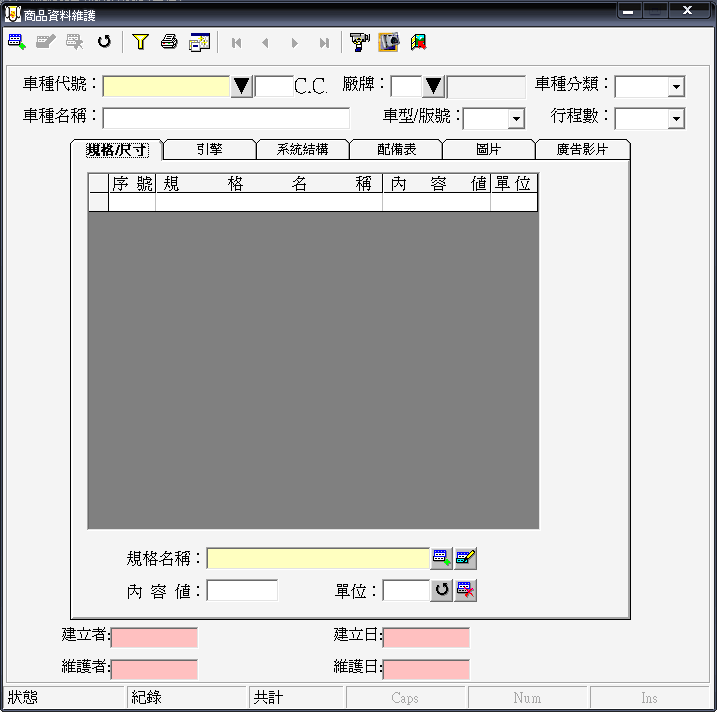The height and width of the screenshot is (712, 717).
Task: Click the printer icon in the toolbar
Action: tap(169, 42)
